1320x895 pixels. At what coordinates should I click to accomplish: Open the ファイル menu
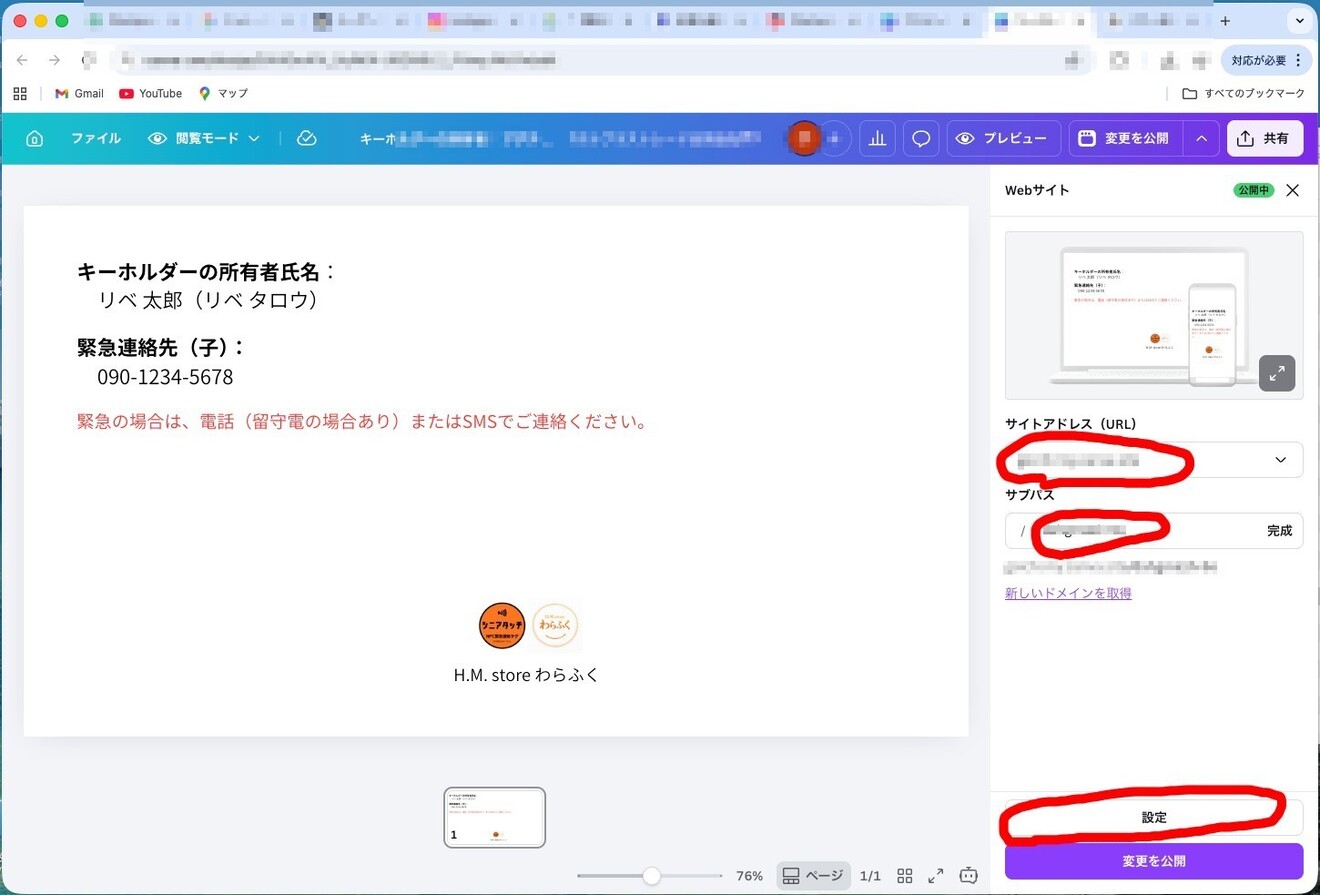click(x=96, y=139)
